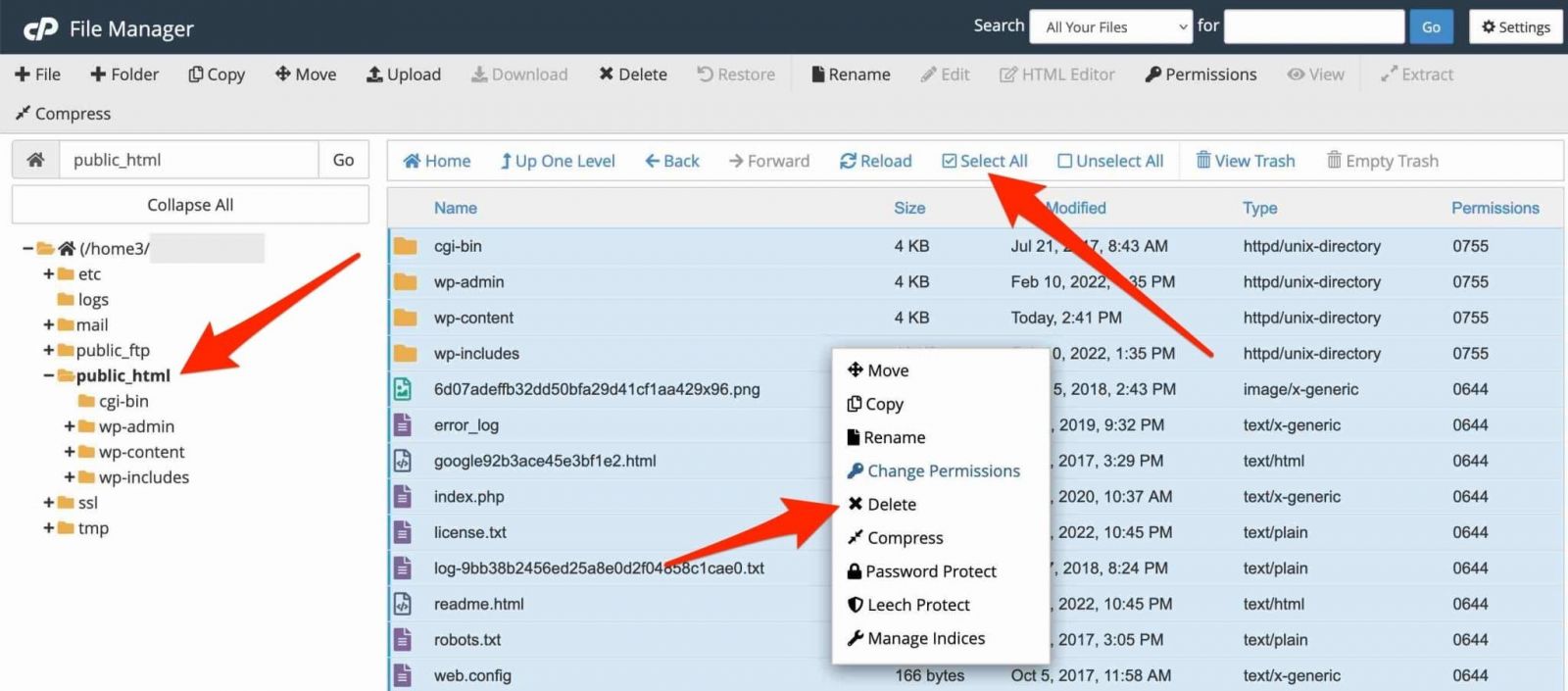
Task: Sort files by Size column
Action: pyautogui.click(x=909, y=209)
